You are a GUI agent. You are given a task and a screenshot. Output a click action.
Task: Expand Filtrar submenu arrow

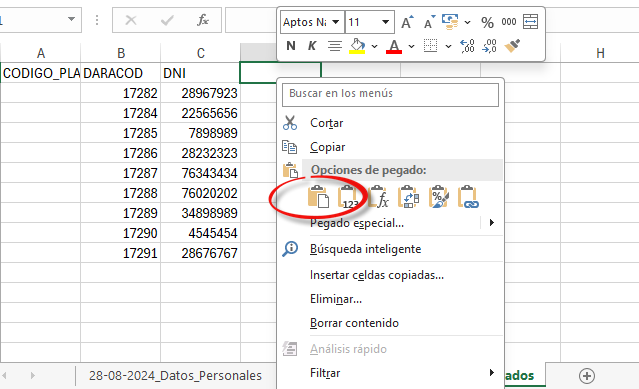click(x=492, y=372)
